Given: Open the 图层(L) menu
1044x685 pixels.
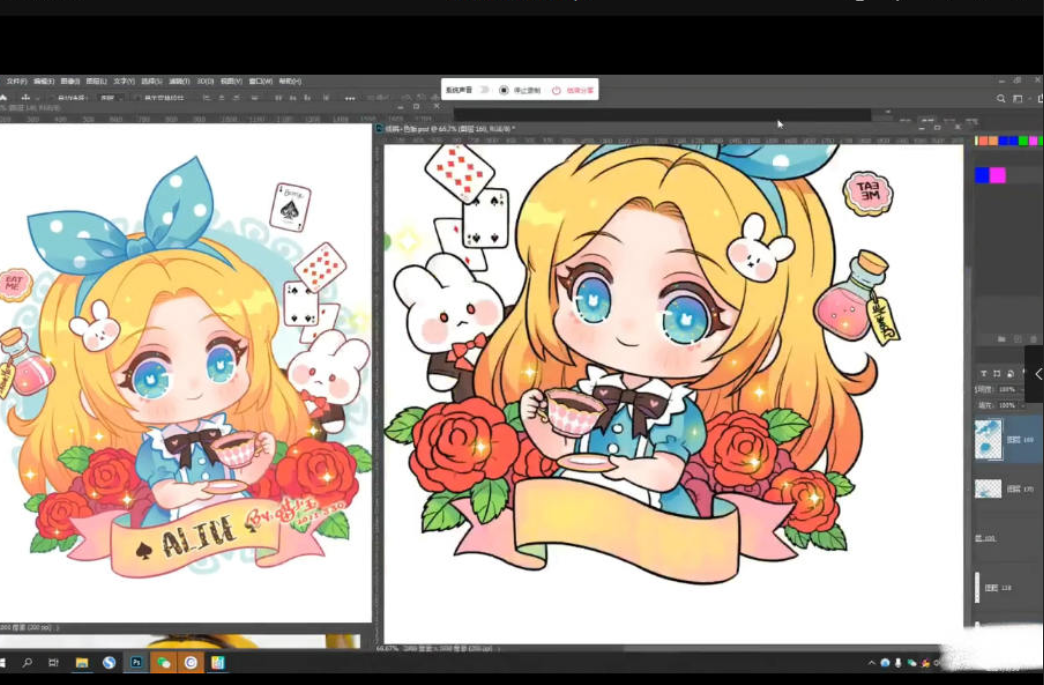Looking at the screenshot, I should click(x=96, y=81).
